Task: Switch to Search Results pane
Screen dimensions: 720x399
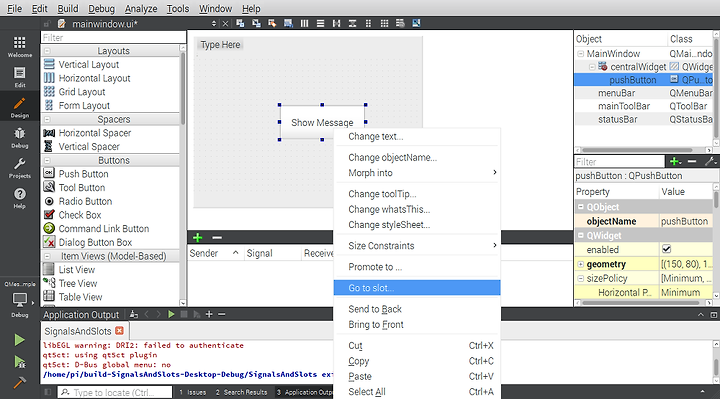Action: tap(242, 392)
